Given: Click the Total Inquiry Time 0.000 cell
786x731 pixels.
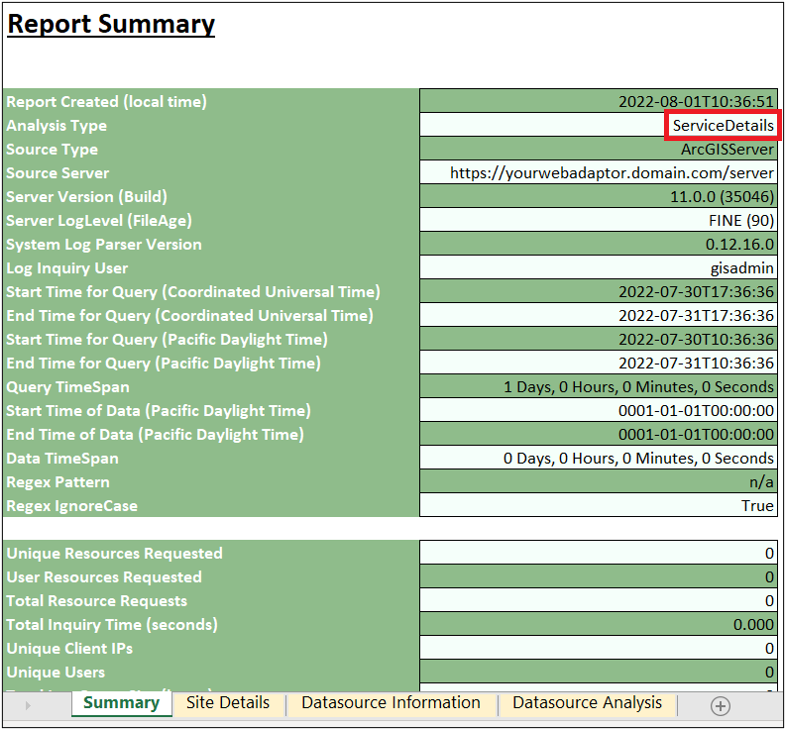Looking at the screenshot, I should pos(598,625).
